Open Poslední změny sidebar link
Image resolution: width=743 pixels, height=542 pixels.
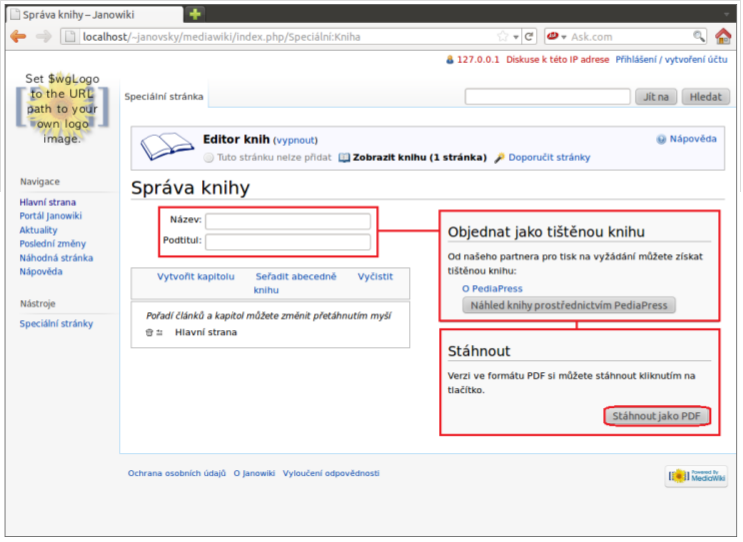53,244
